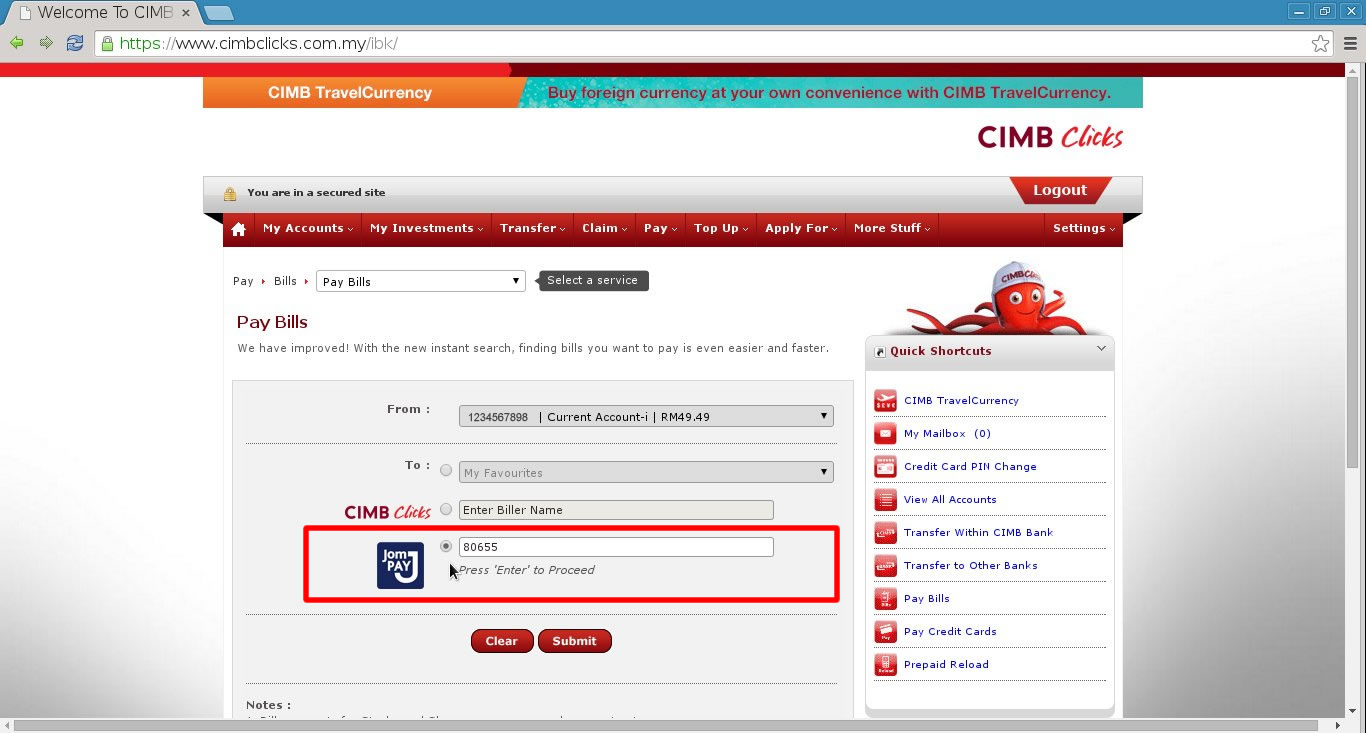Click the CIMB Clicks logo beside biller field

point(388,512)
